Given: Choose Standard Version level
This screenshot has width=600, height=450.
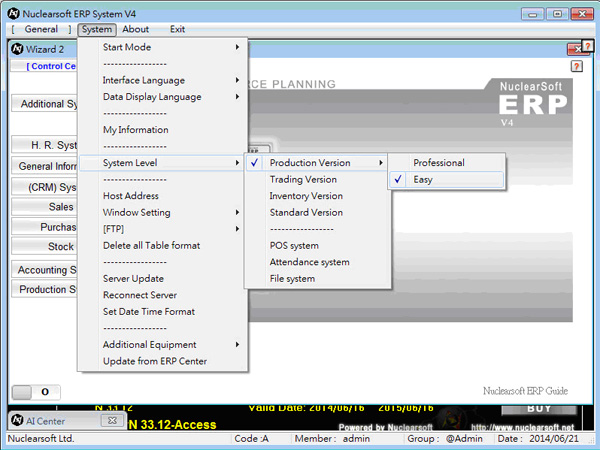Looking at the screenshot, I should [x=316, y=212].
